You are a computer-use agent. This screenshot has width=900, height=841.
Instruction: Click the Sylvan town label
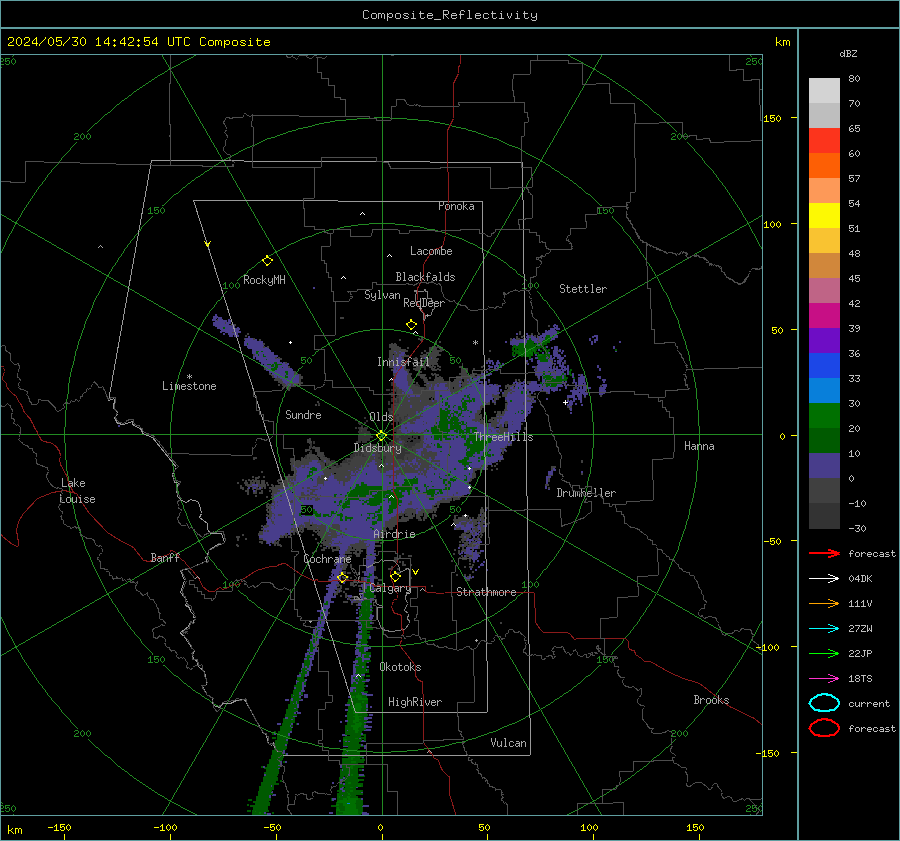[382, 295]
